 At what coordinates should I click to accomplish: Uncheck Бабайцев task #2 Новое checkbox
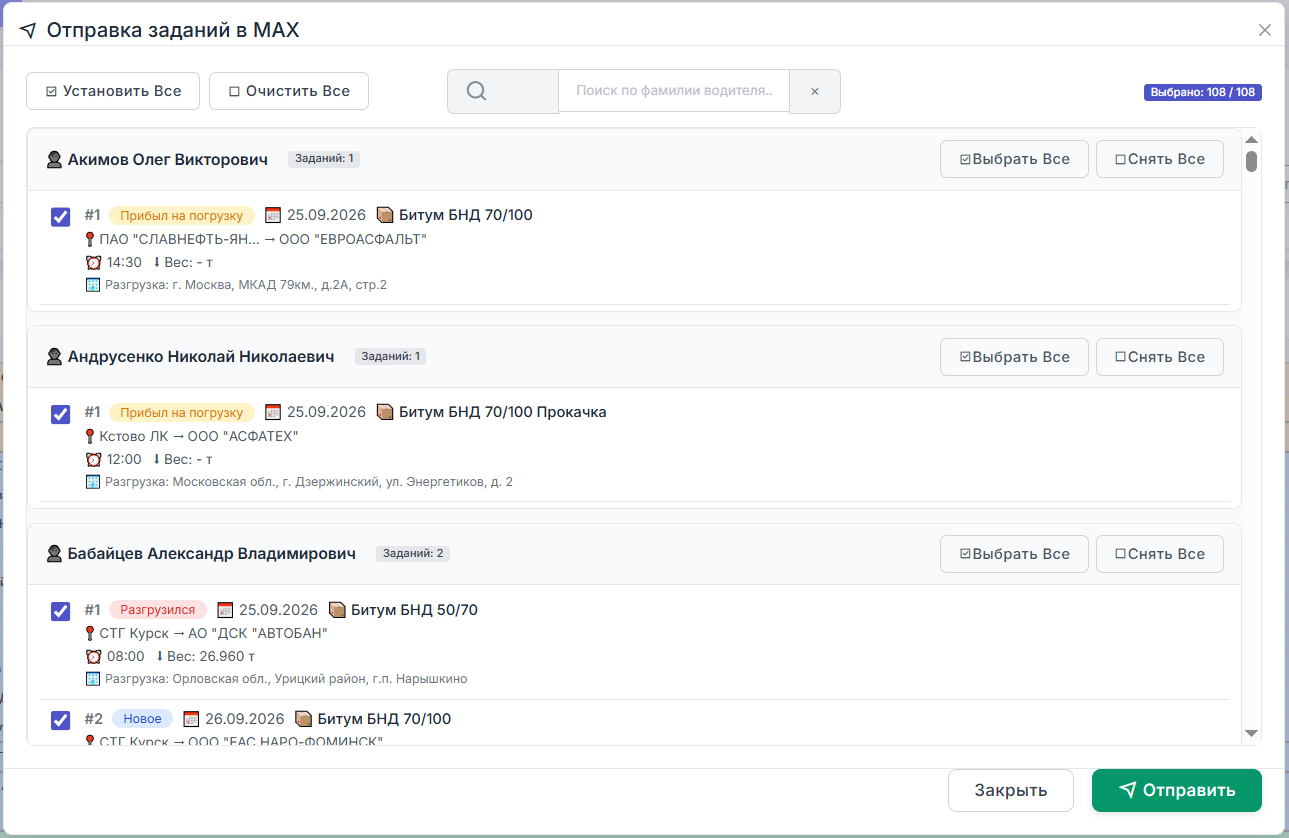[60, 720]
